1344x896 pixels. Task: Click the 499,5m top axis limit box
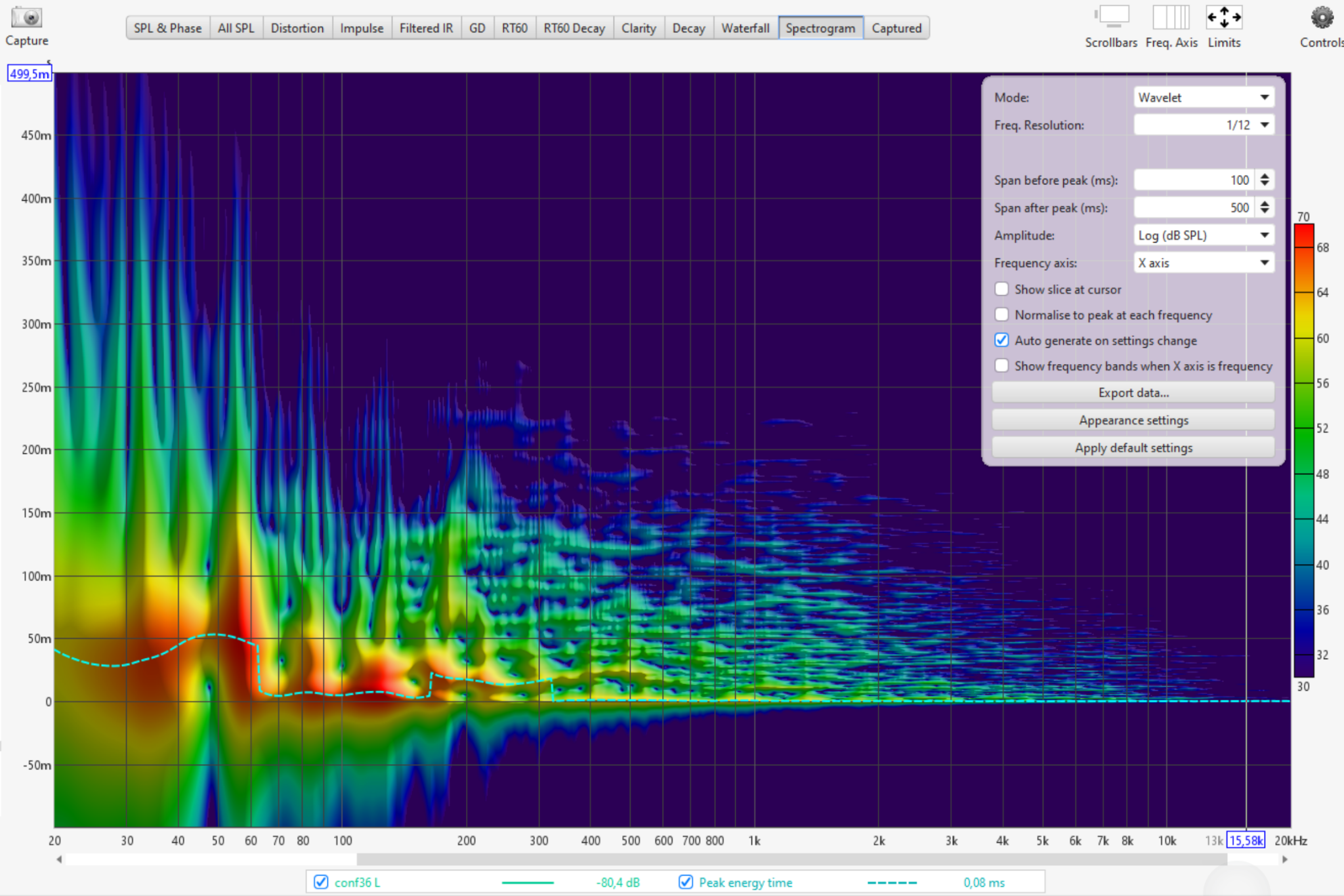click(30, 73)
